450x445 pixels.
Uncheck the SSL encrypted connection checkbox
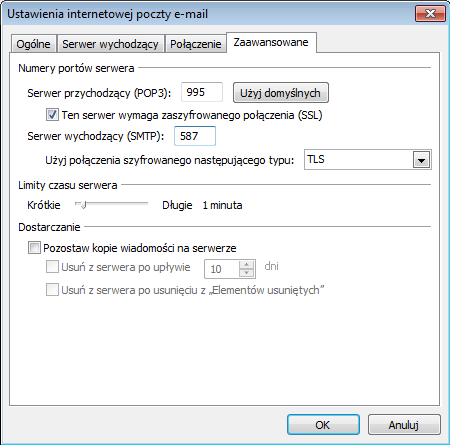pos(52,115)
